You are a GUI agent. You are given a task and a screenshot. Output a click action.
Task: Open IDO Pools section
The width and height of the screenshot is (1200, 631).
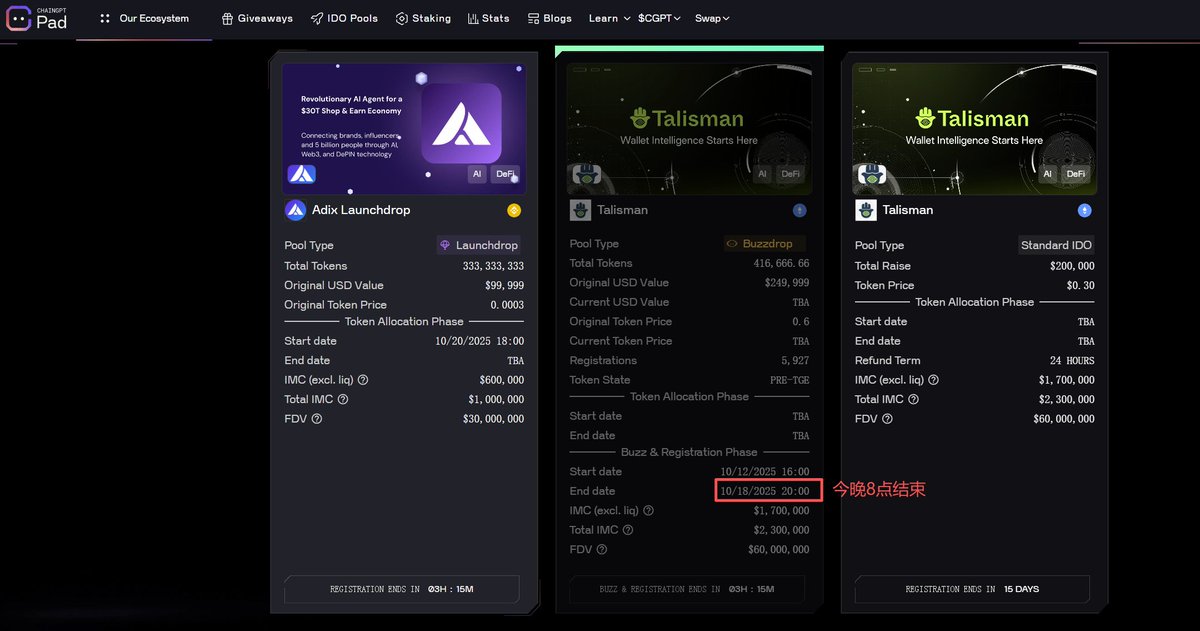pyautogui.click(x=344, y=18)
